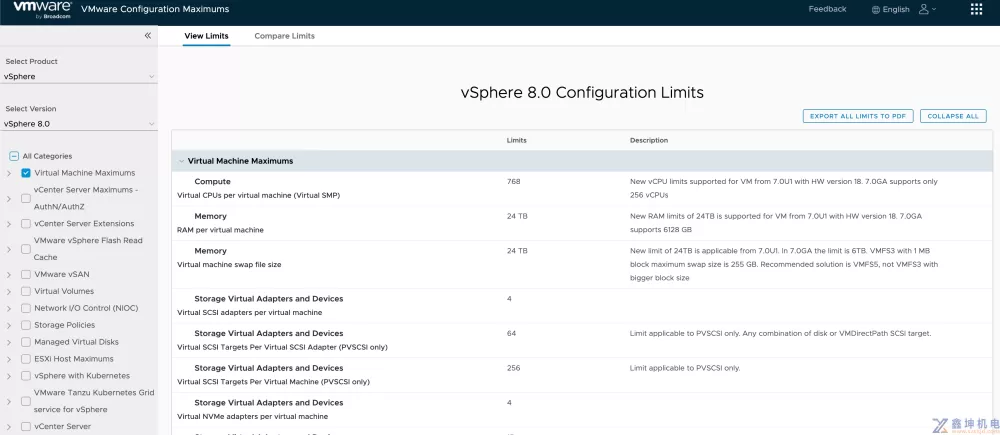This screenshot has width=1000, height=435.
Task: Expand the vCenter Server Extensions tree arrow
Action: click(x=8, y=224)
